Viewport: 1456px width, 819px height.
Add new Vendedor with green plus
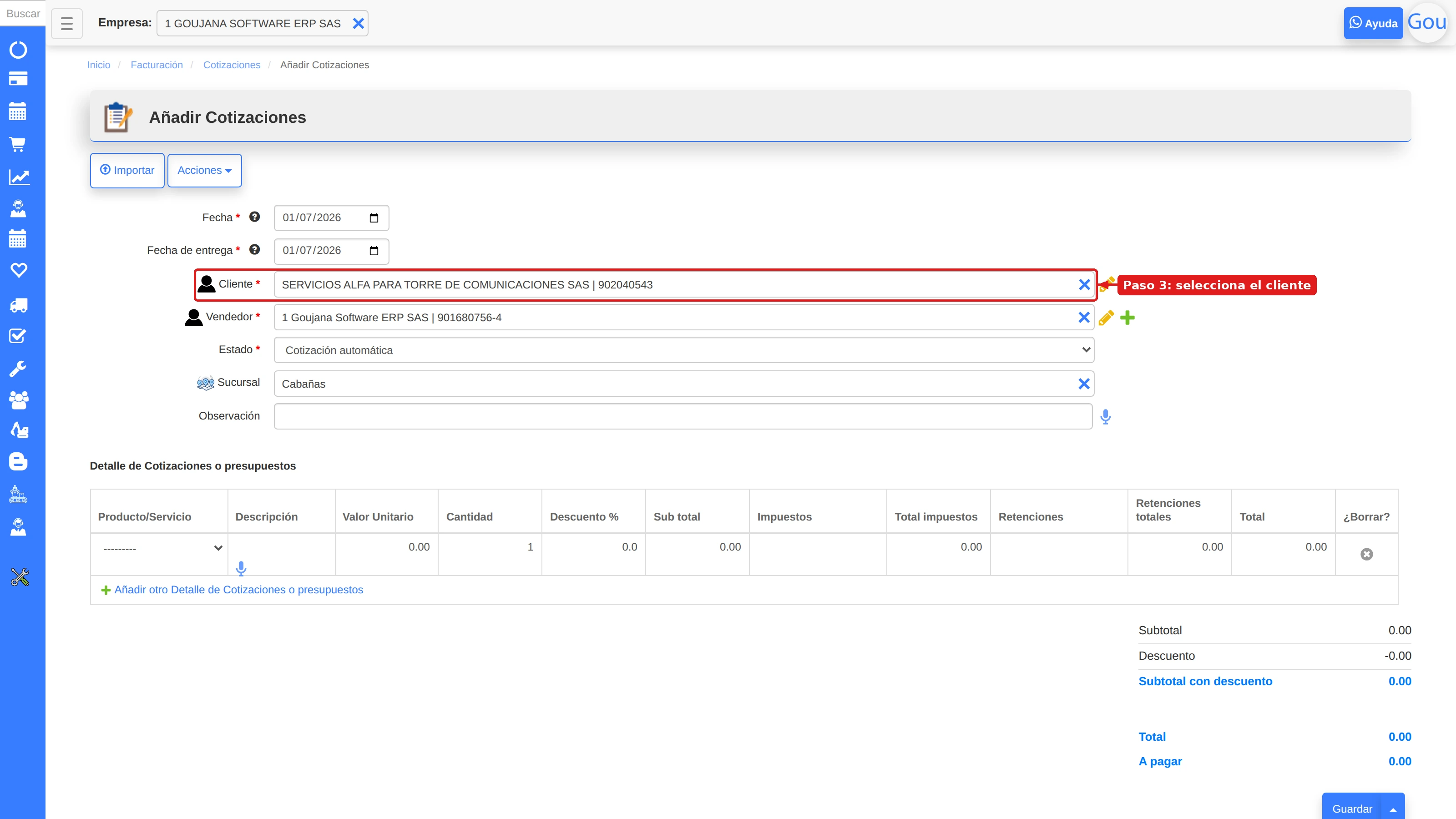(1127, 318)
